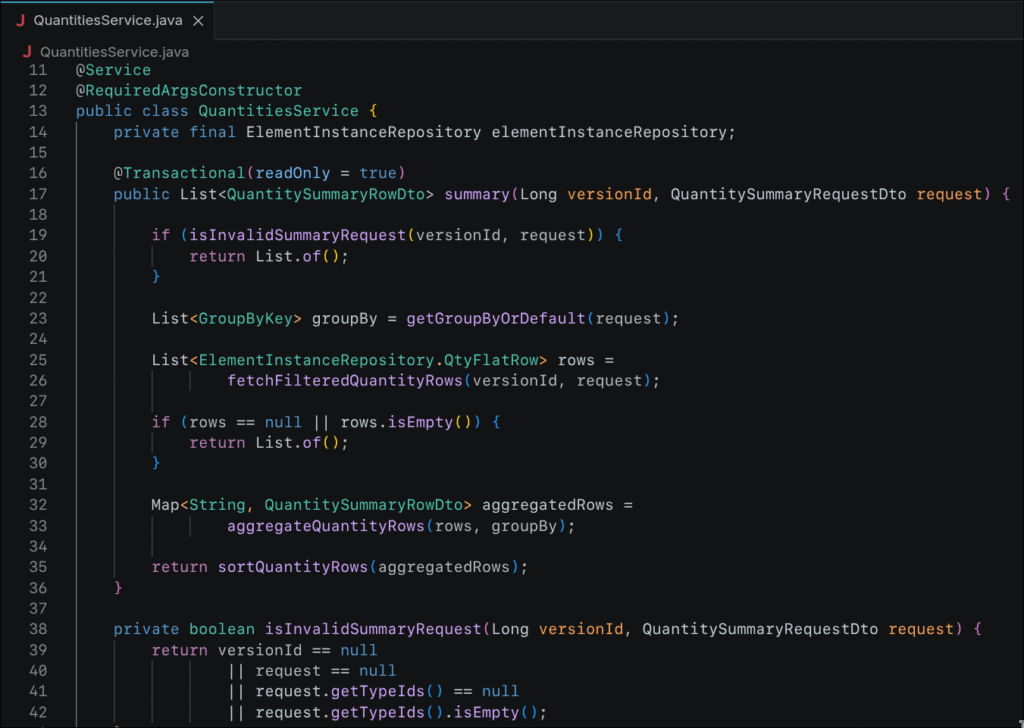Click QtyFlatRow on line 25

[x=491, y=360]
